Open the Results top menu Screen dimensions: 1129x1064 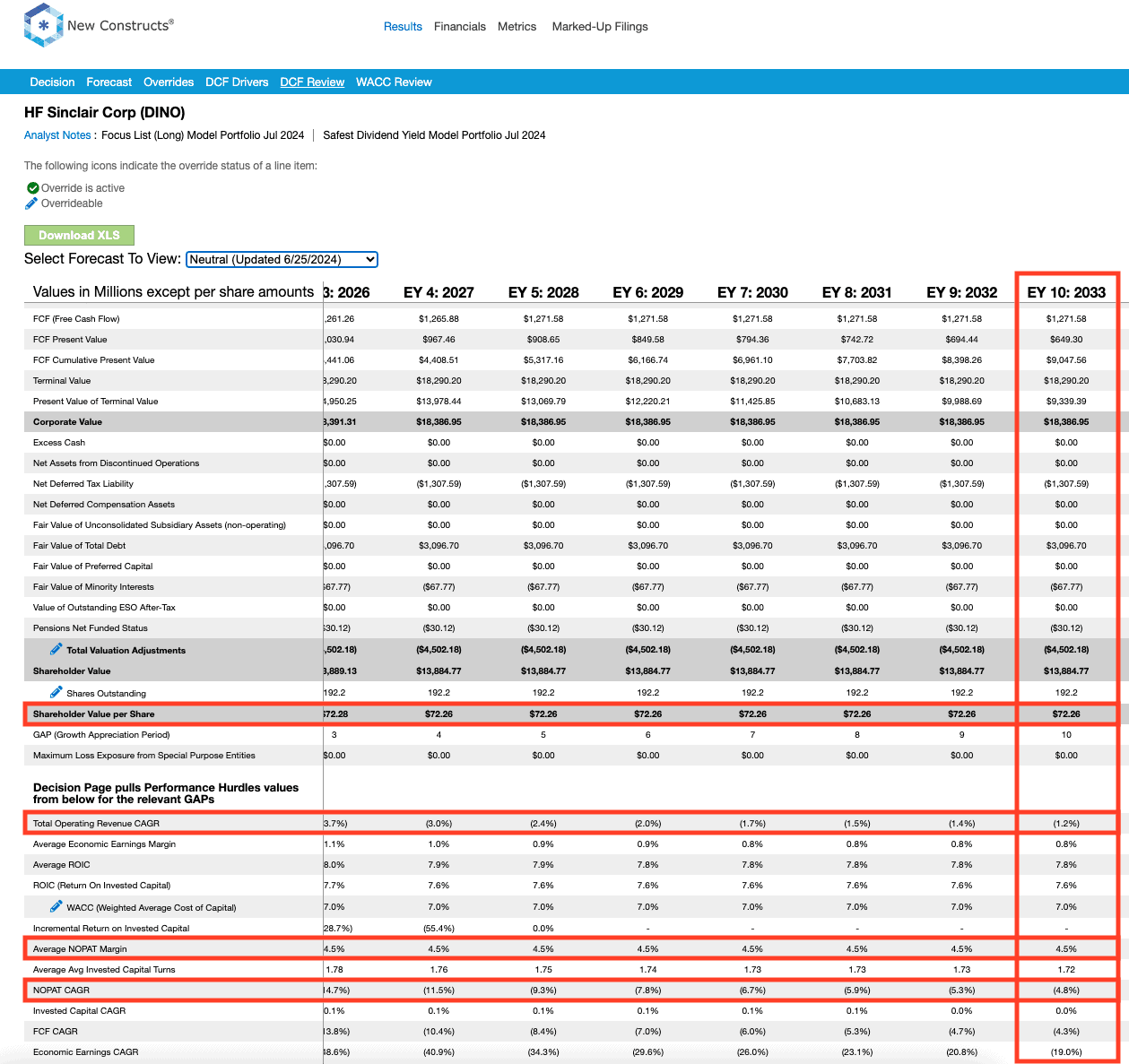[x=403, y=27]
